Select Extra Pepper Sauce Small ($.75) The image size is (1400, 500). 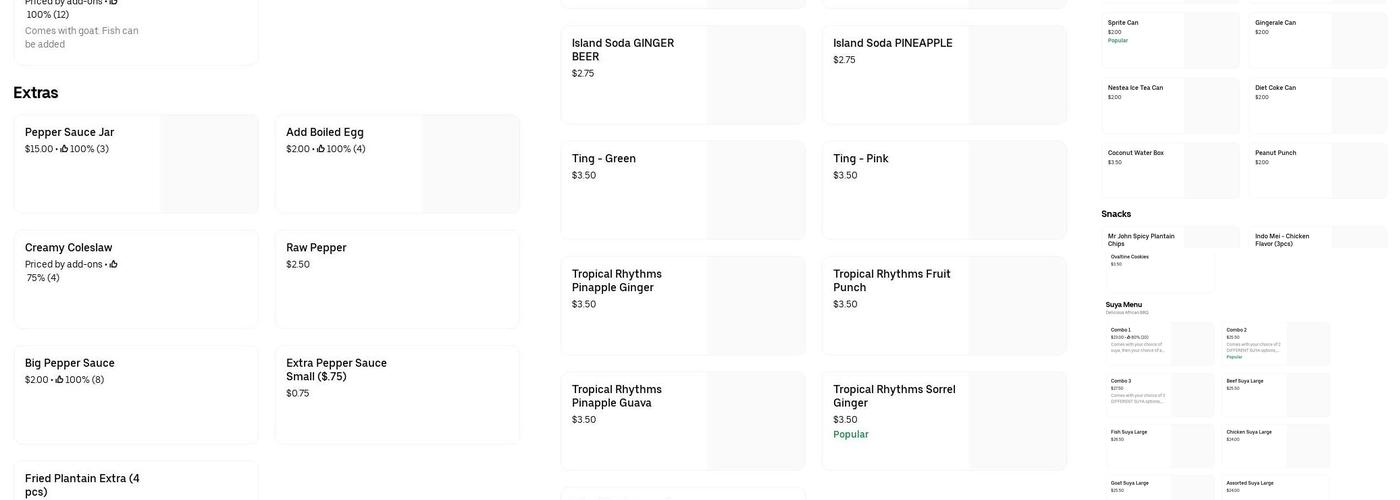[x=397, y=394]
